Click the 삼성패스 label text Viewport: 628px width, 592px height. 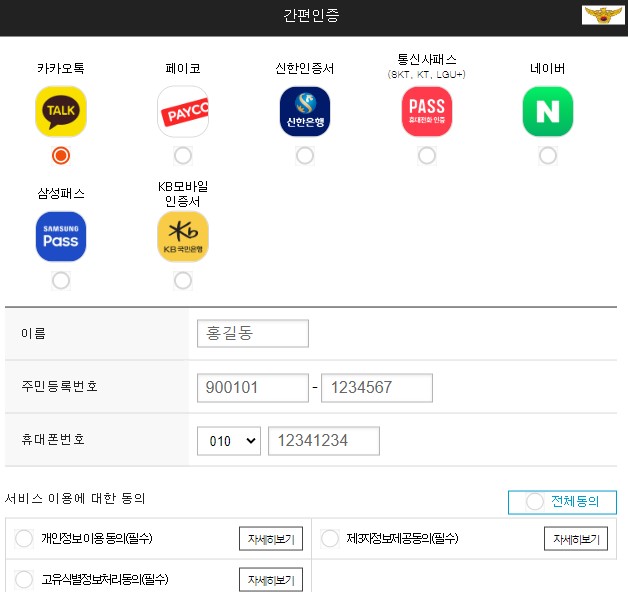(61, 193)
